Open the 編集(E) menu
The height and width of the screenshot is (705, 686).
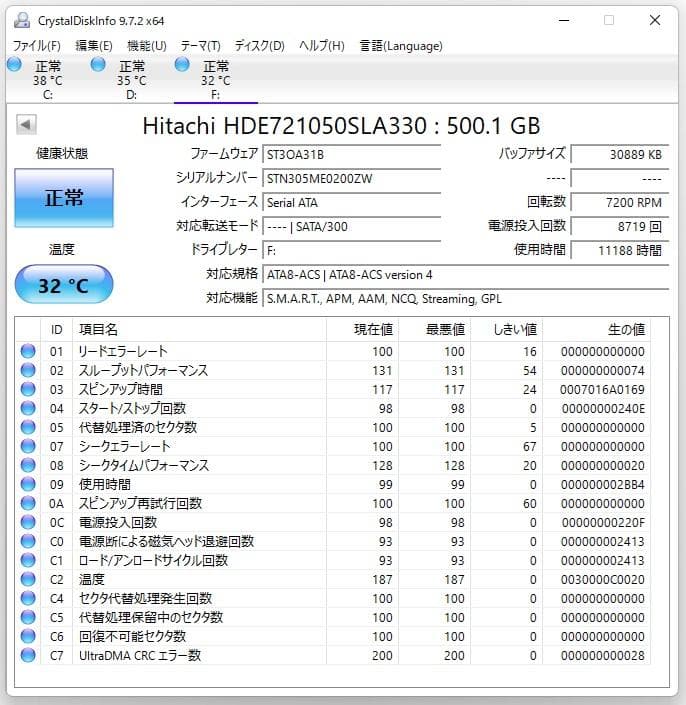[x=94, y=46]
